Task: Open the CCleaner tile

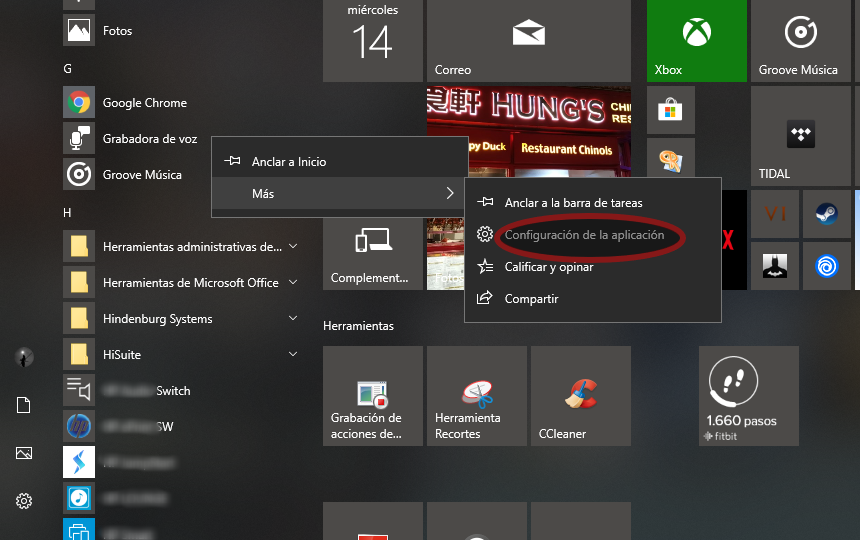Action: click(581, 396)
